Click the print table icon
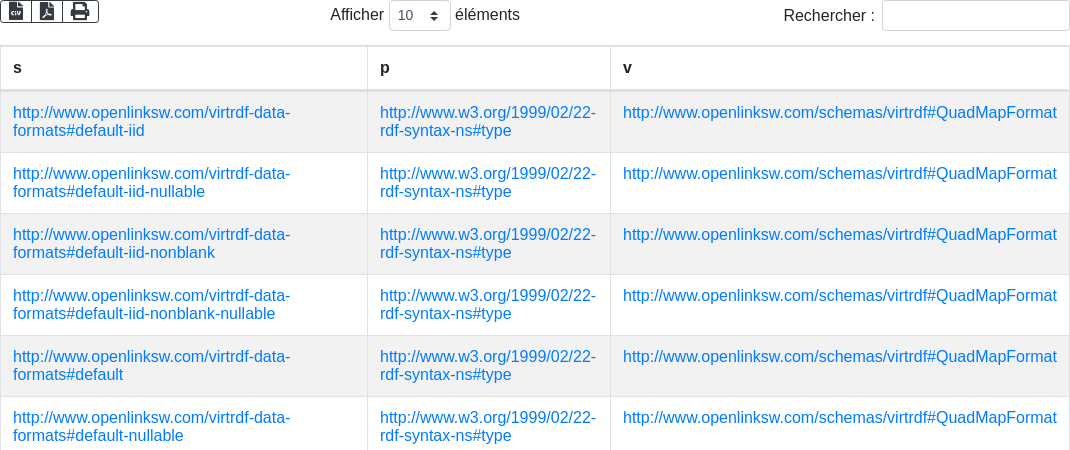1070x450 pixels. (80, 11)
